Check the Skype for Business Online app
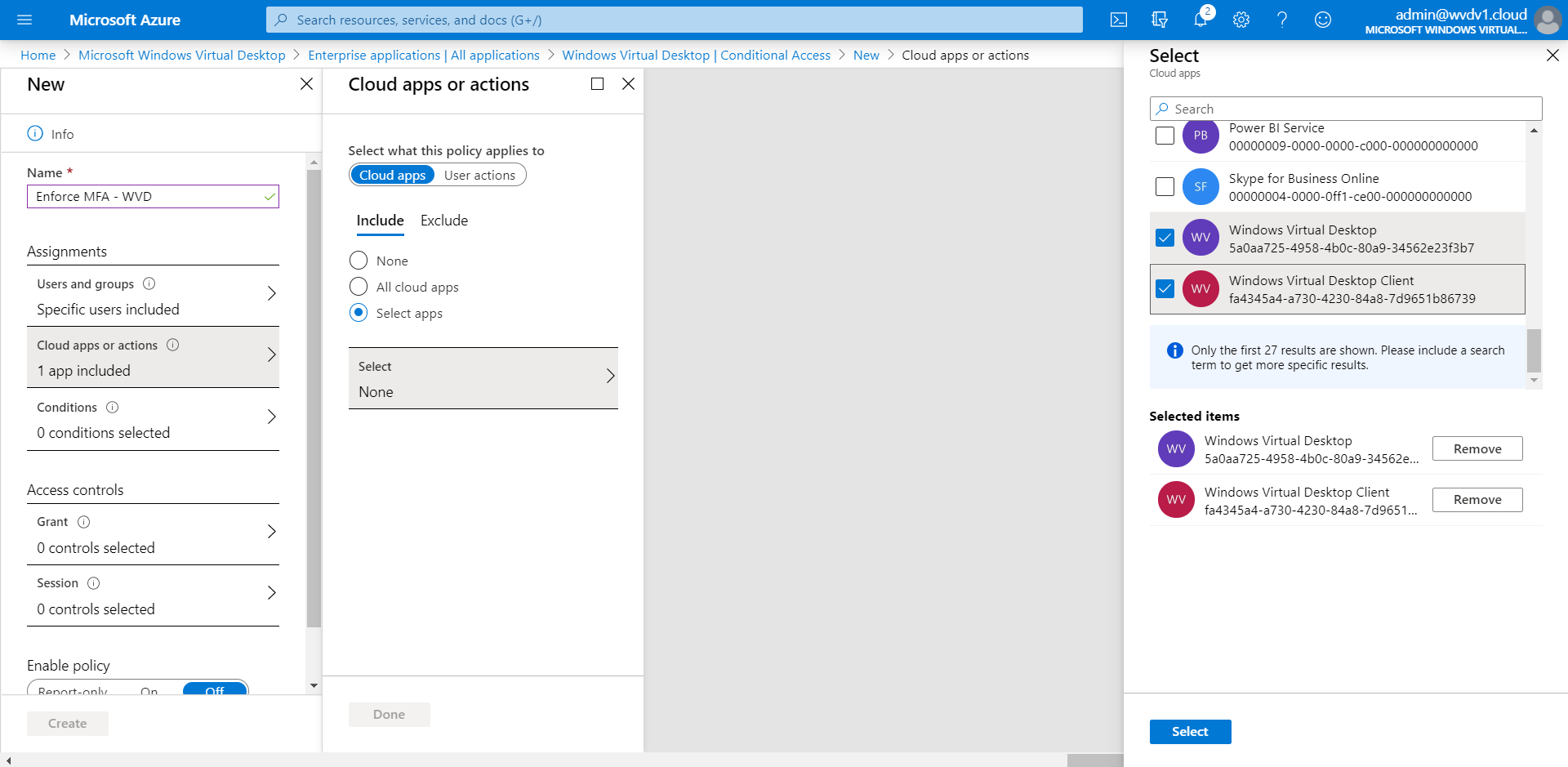Image resolution: width=1568 pixels, height=767 pixels. click(1165, 186)
